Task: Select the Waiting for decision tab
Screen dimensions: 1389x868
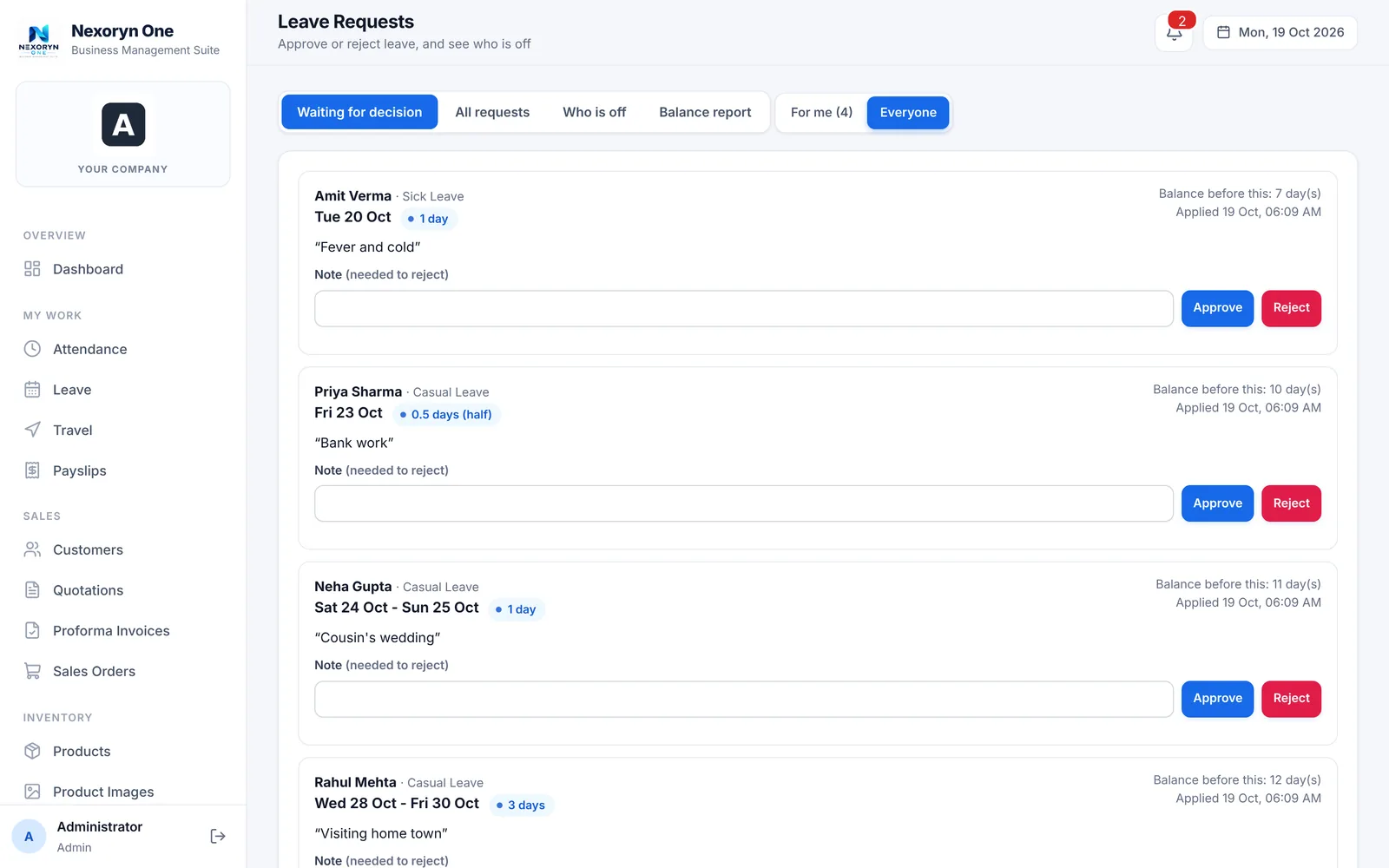Action: [x=359, y=112]
